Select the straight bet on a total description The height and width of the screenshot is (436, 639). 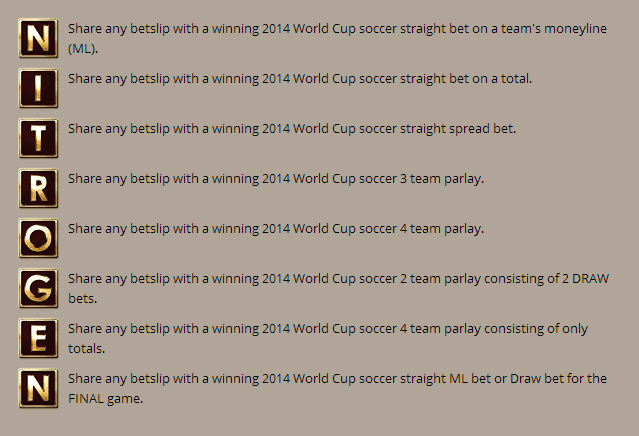point(300,79)
